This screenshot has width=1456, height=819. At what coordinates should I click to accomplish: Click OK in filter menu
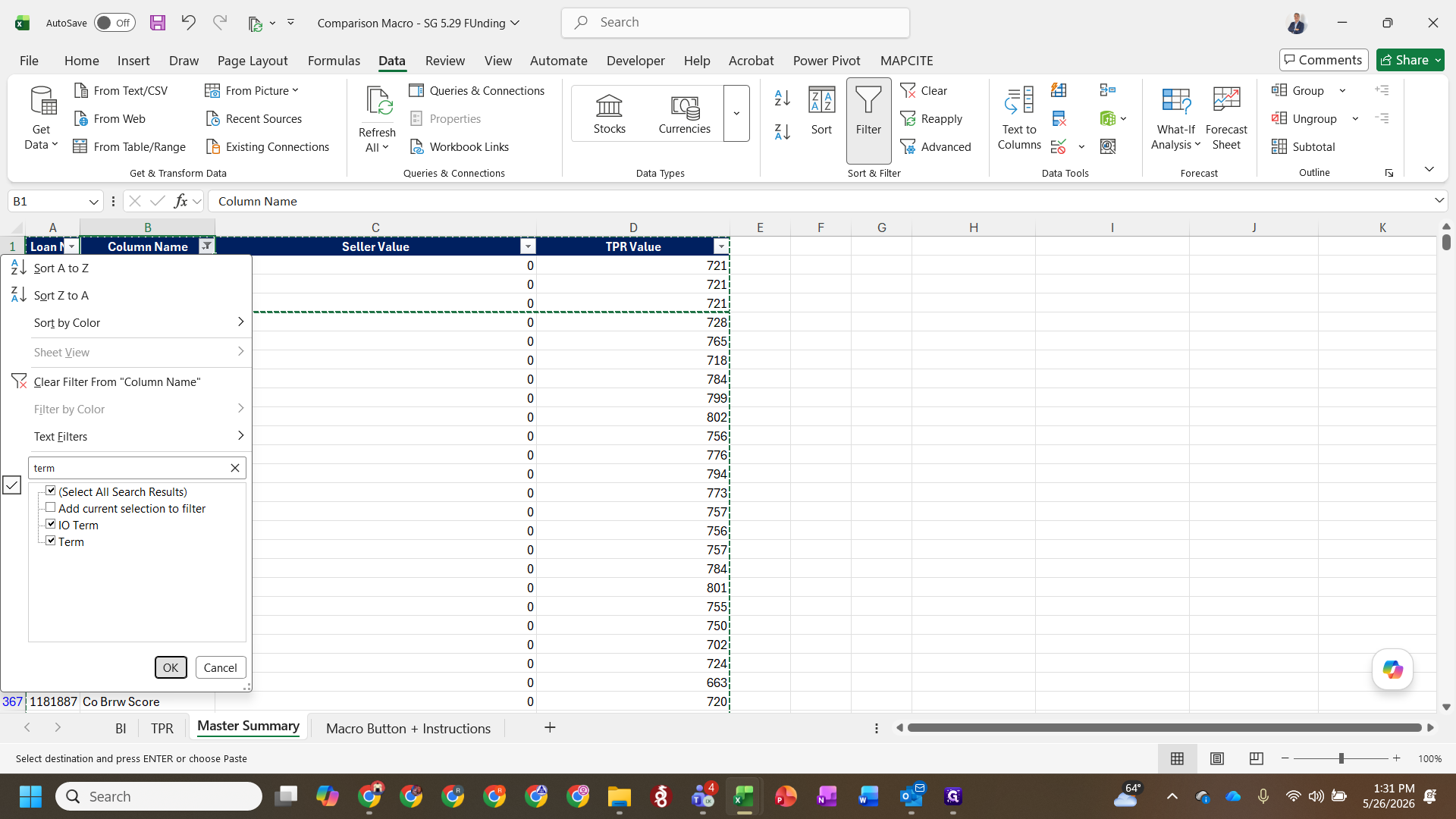click(x=171, y=667)
